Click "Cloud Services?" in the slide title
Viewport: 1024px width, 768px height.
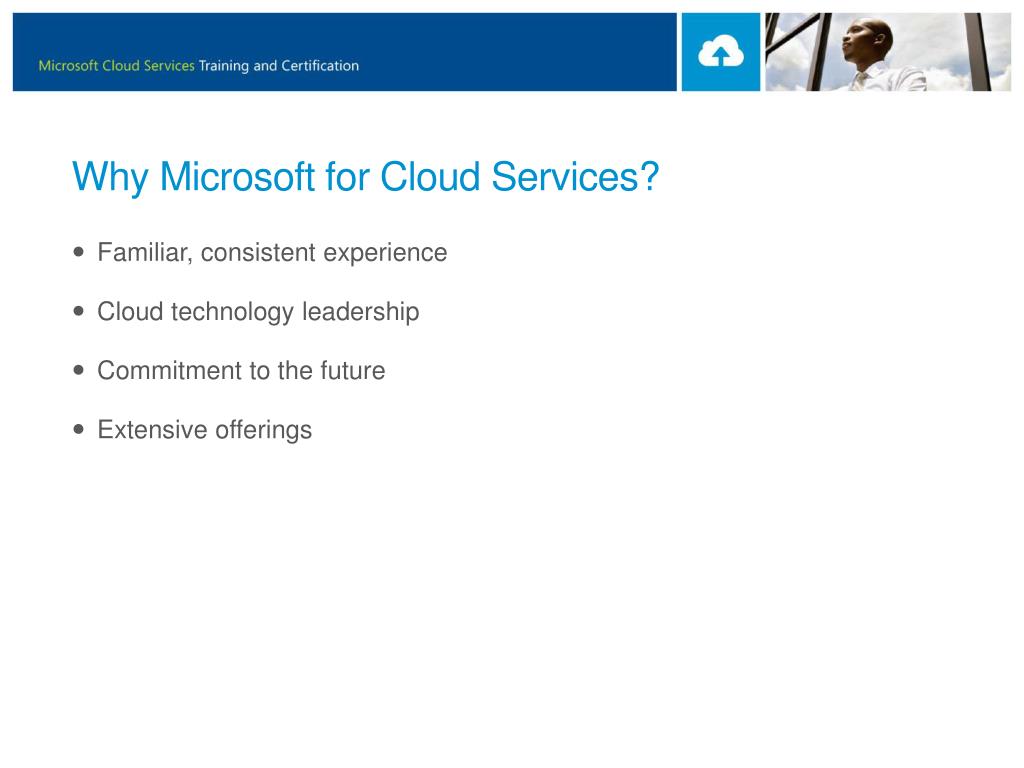pos(519,176)
